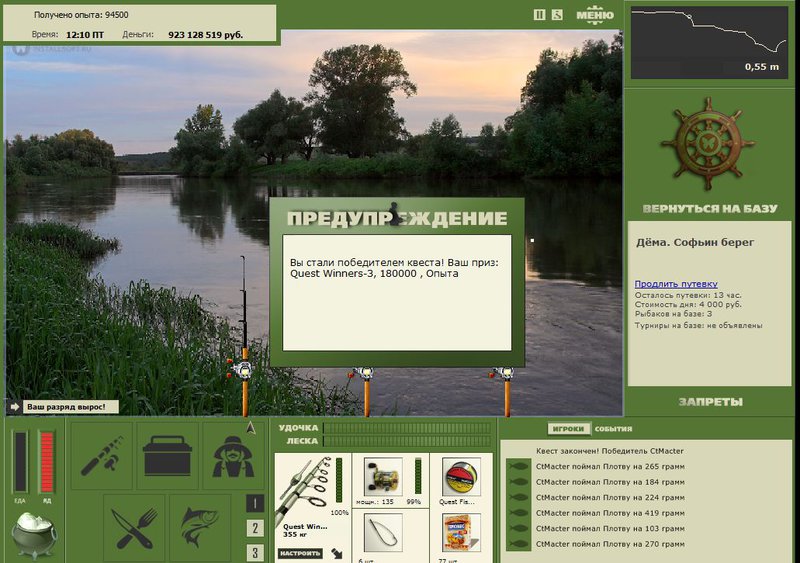Click the НАСТРОИТЬ rod setup button
This screenshot has height=563, width=800.
(300, 553)
